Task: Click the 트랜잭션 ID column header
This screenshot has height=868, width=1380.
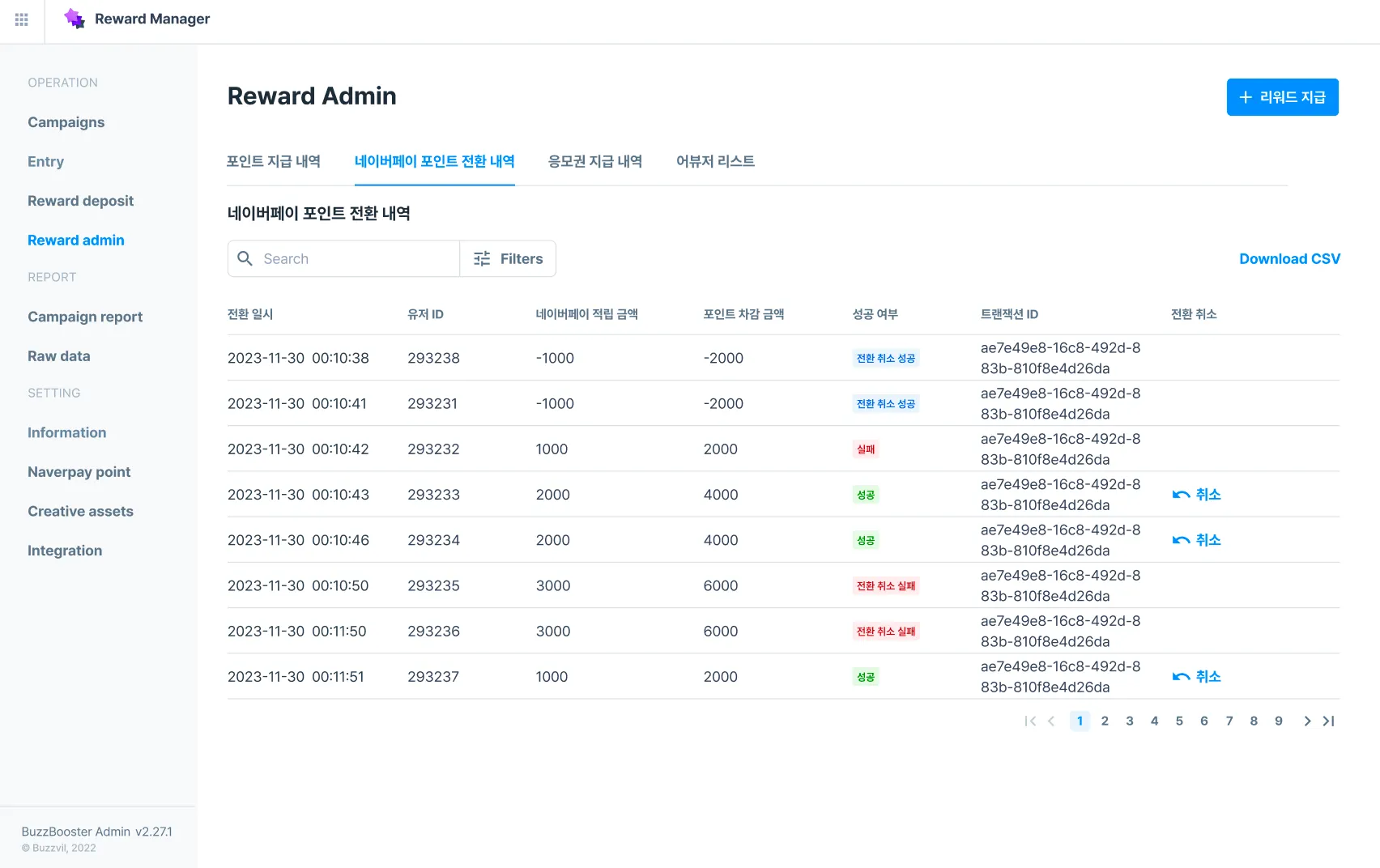Action: click(1009, 314)
